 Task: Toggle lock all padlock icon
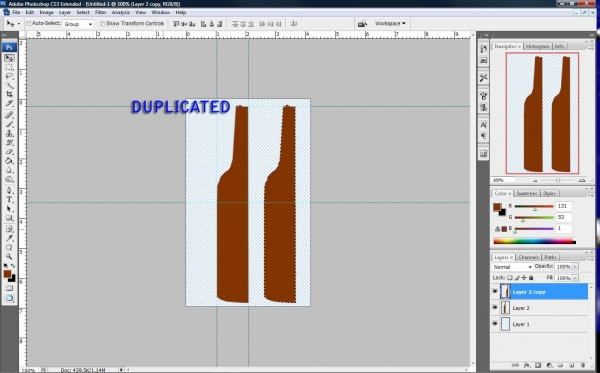pos(531,278)
